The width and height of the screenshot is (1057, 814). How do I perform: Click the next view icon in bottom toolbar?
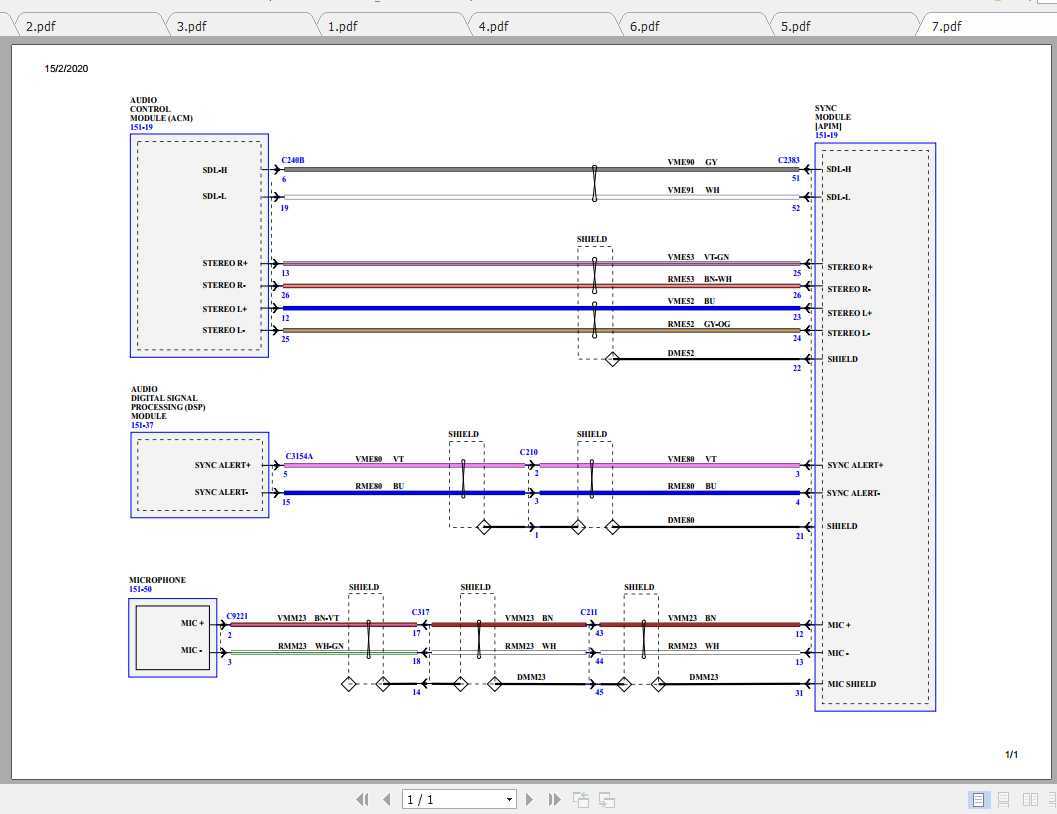point(607,799)
